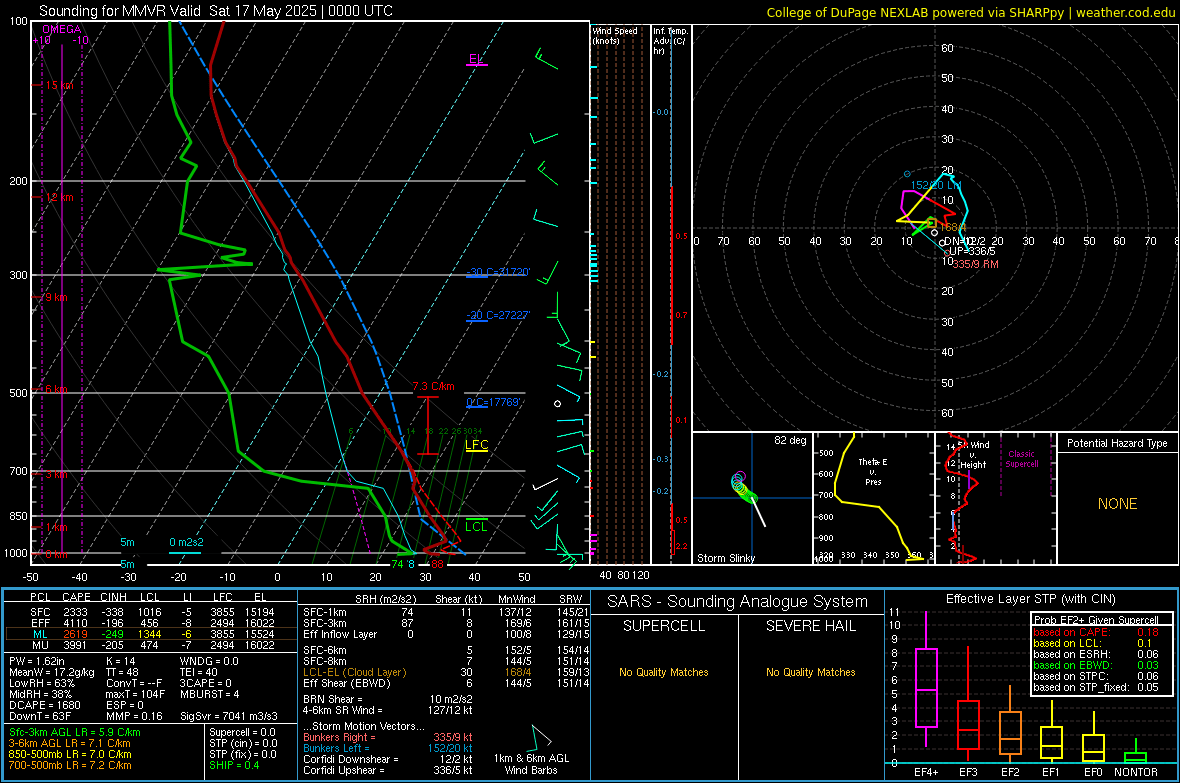Click the CAPE column header
The height and width of the screenshot is (783, 1180).
click(76, 597)
